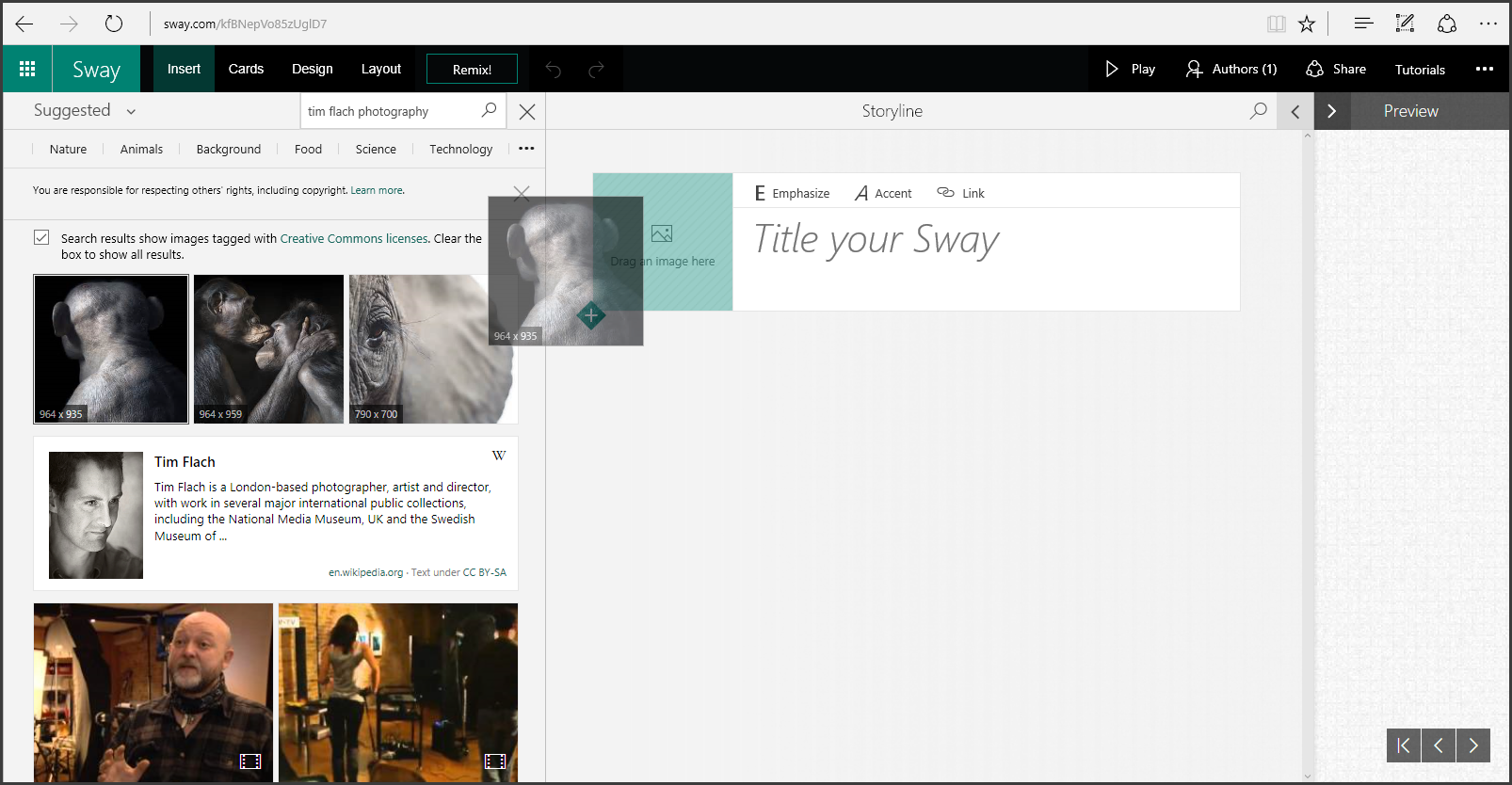The height and width of the screenshot is (785, 1512).
Task: Select video thumbnail of bald bearded man
Action: click(x=153, y=693)
